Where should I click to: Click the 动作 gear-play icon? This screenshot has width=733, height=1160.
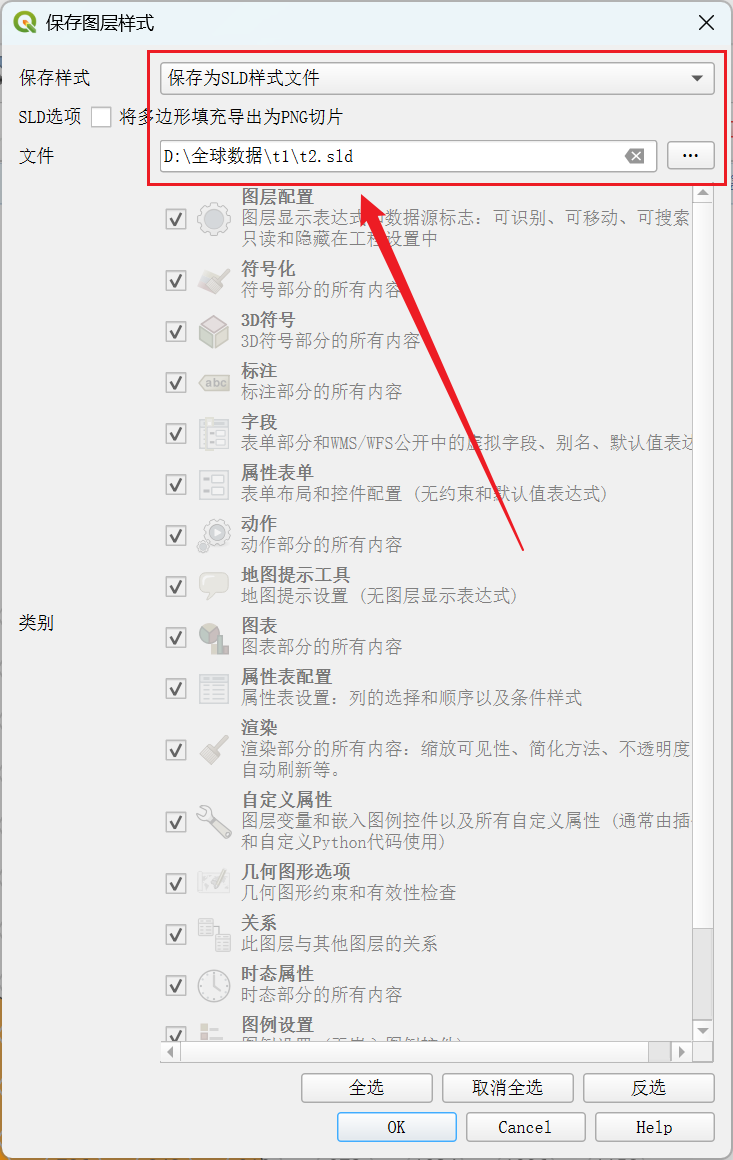pyautogui.click(x=214, y=536)
